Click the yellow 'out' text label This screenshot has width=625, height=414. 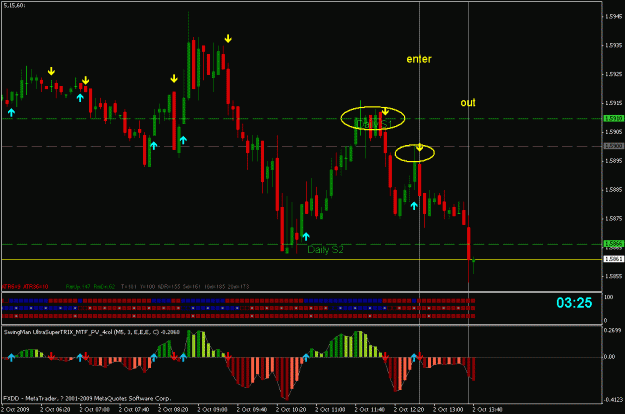(x=468, y=103)
